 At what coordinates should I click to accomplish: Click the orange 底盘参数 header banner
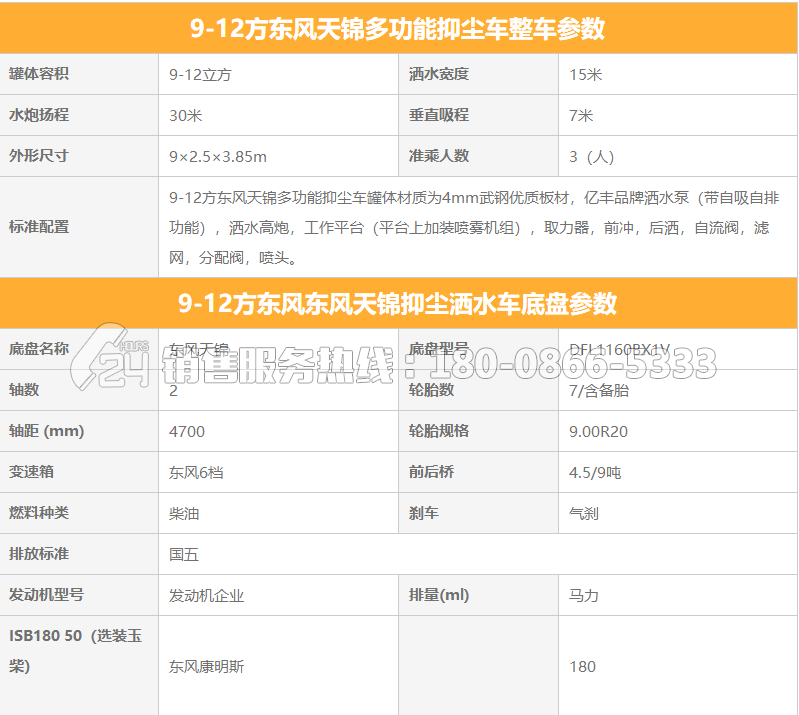point(398,303)
